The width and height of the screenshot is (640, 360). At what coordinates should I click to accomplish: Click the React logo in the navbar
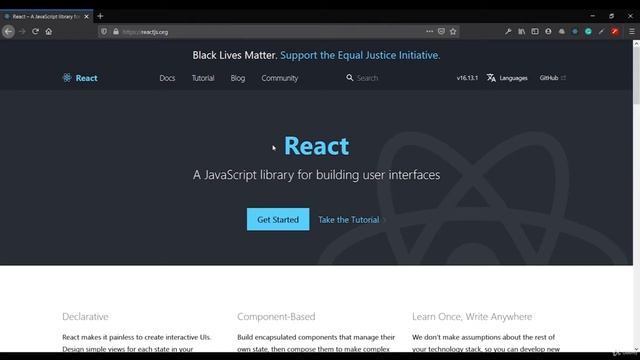pos(80,78)
